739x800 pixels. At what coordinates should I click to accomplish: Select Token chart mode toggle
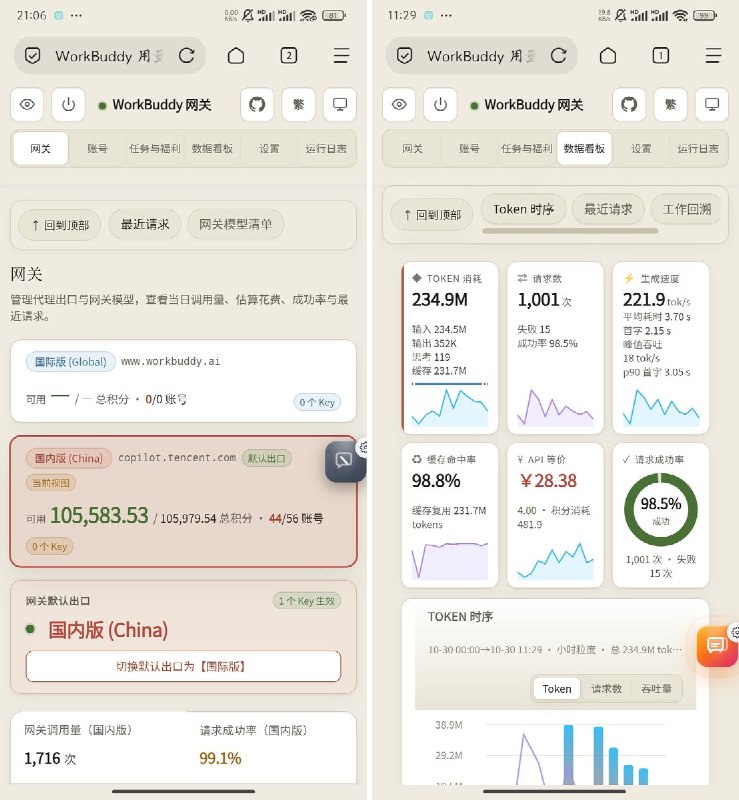pyautogui.click(x=557, y=689)
